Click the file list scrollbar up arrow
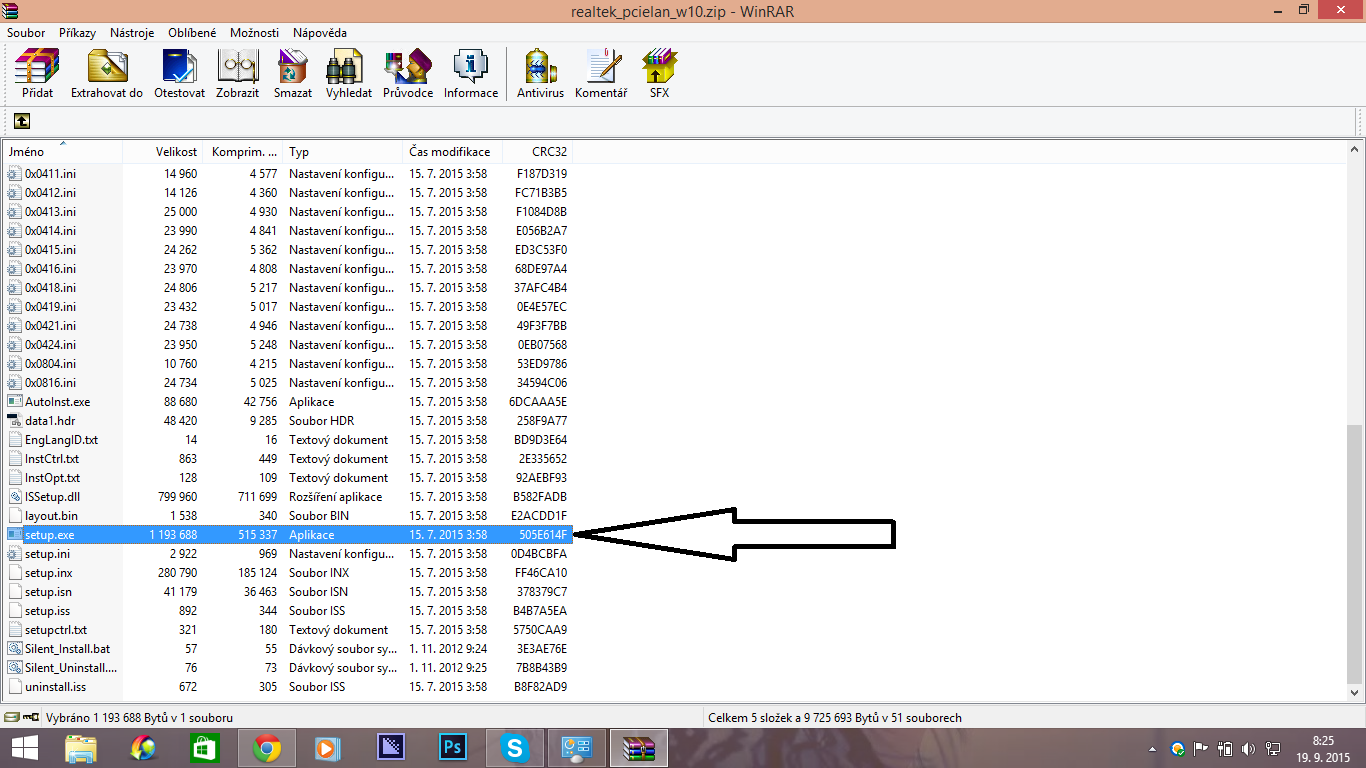Image resolution: width=1366 pixels, height=768 pixels. [1355, 151]
